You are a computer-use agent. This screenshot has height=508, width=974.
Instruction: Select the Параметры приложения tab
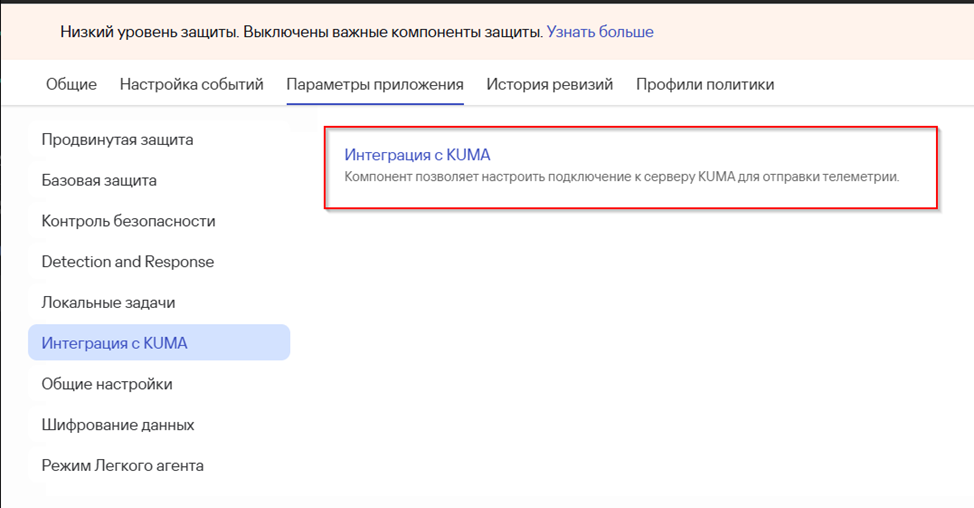coord(375,84)
